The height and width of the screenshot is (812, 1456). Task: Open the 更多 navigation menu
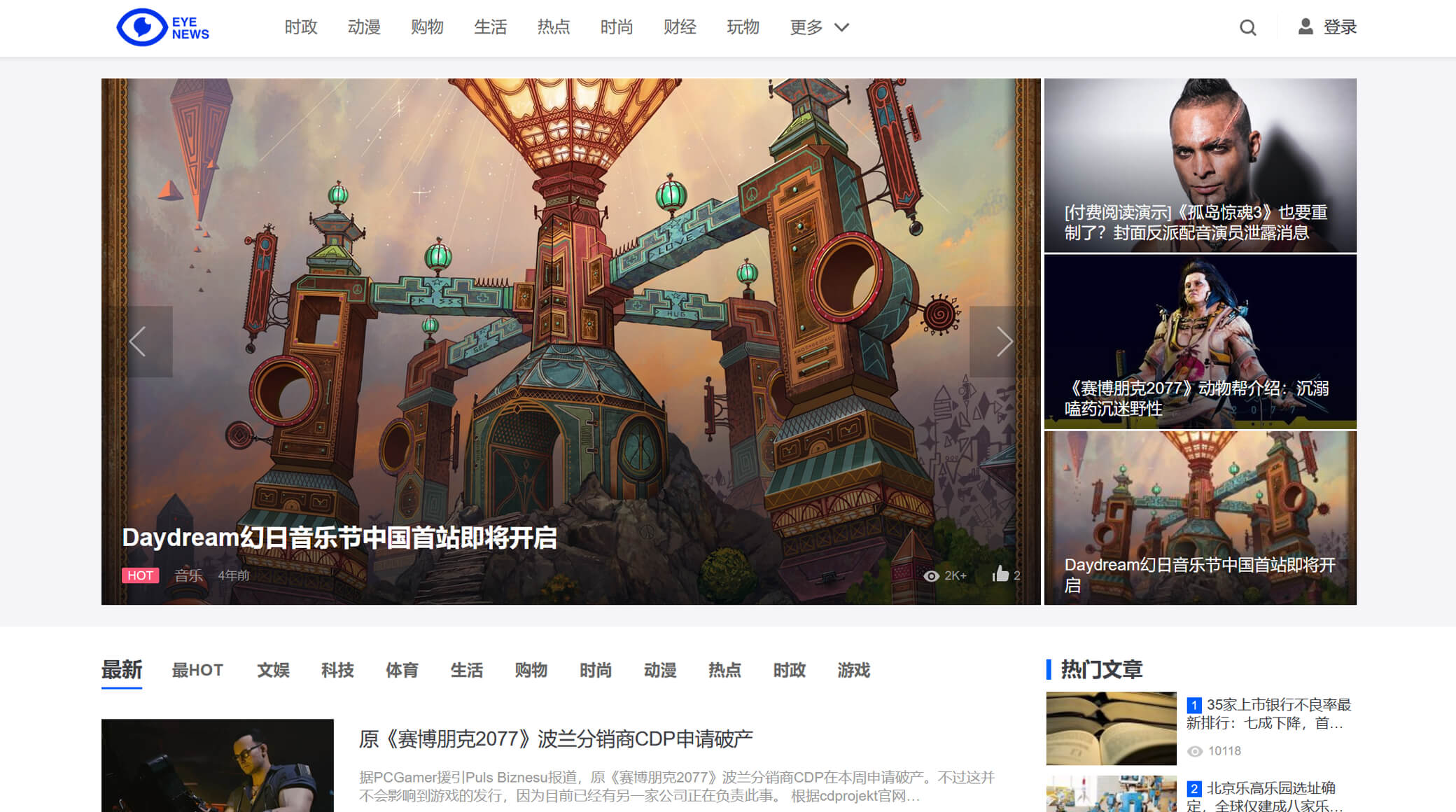pyautogui.click(x=806, y=27)
